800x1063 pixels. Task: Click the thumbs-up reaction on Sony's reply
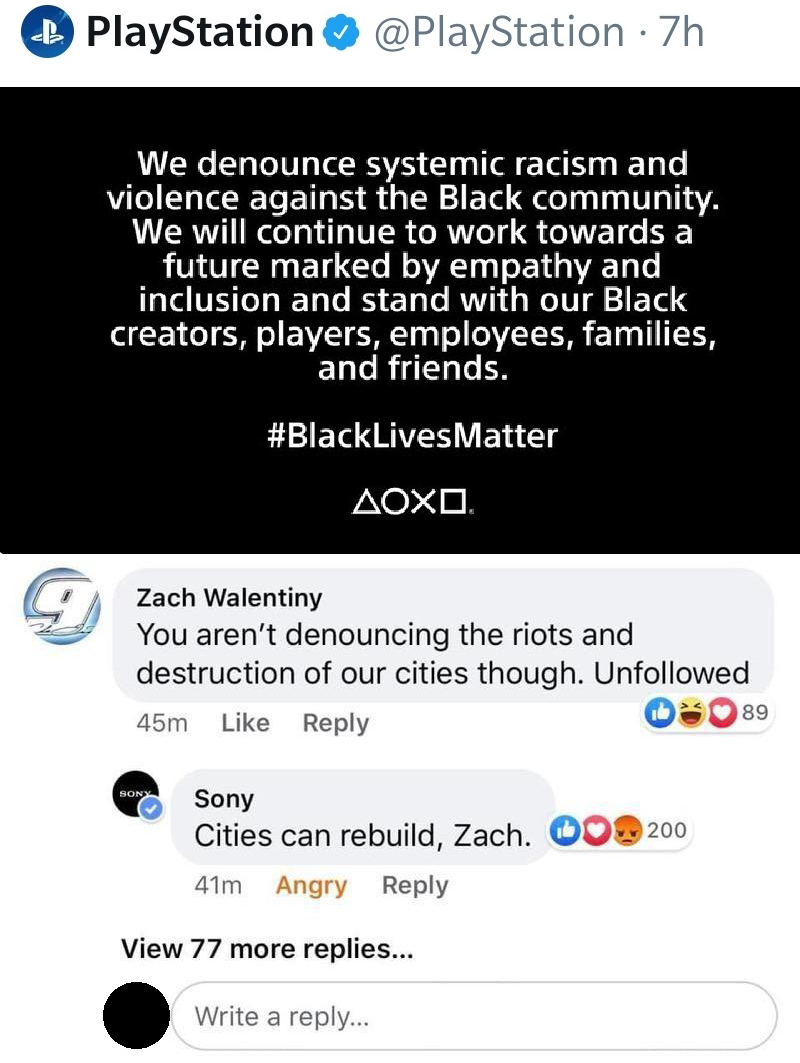pyautogui.click(x=564, y=830)
